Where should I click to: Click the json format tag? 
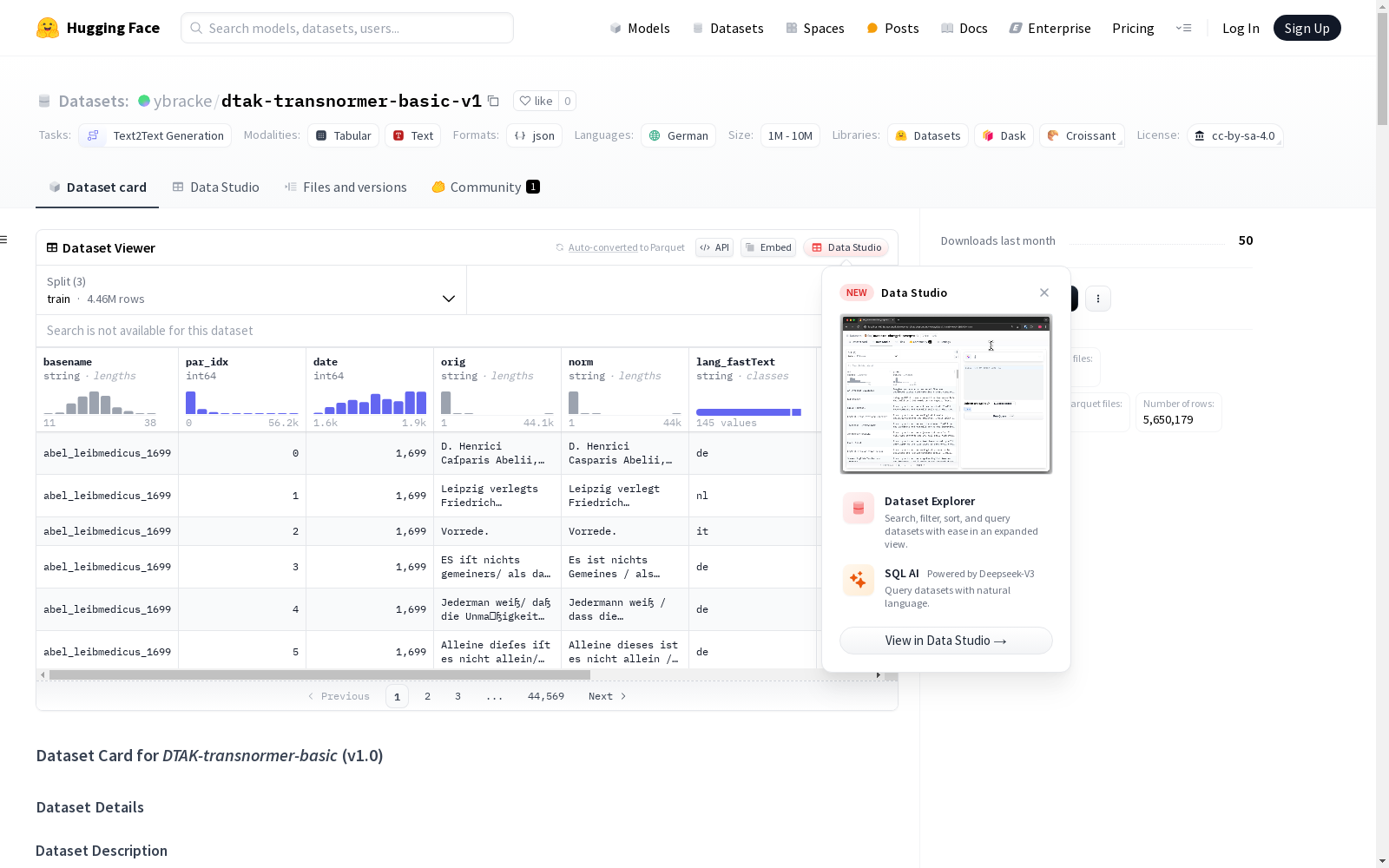point(534,135)
